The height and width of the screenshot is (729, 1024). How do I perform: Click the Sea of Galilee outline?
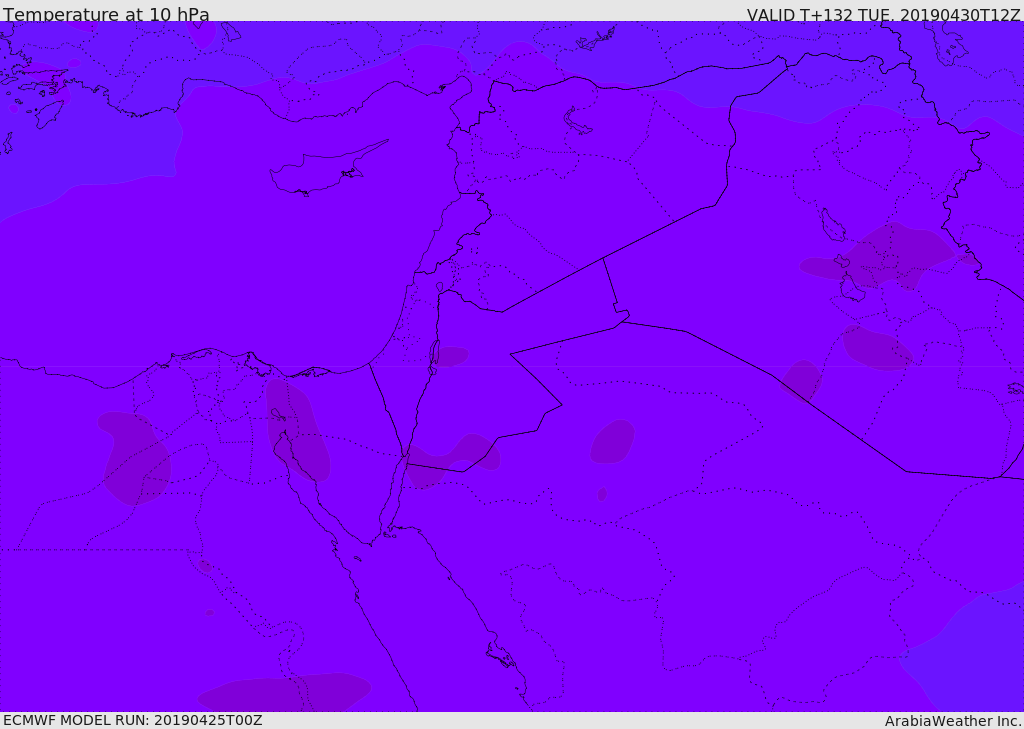tap(440, 287)
